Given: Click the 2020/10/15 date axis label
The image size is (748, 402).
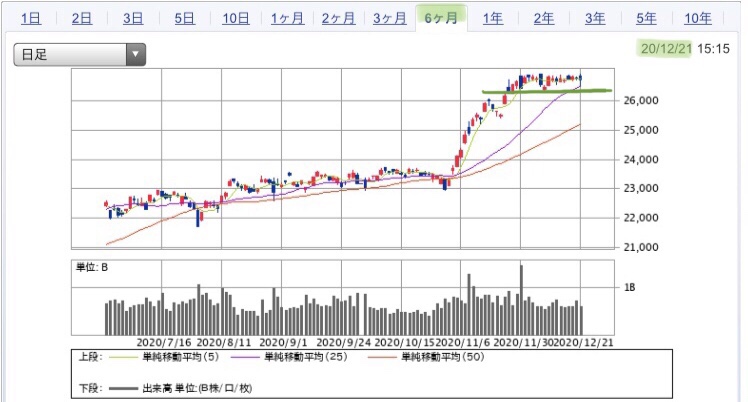Looking at the screenshot, I should (x=405, y=342).
